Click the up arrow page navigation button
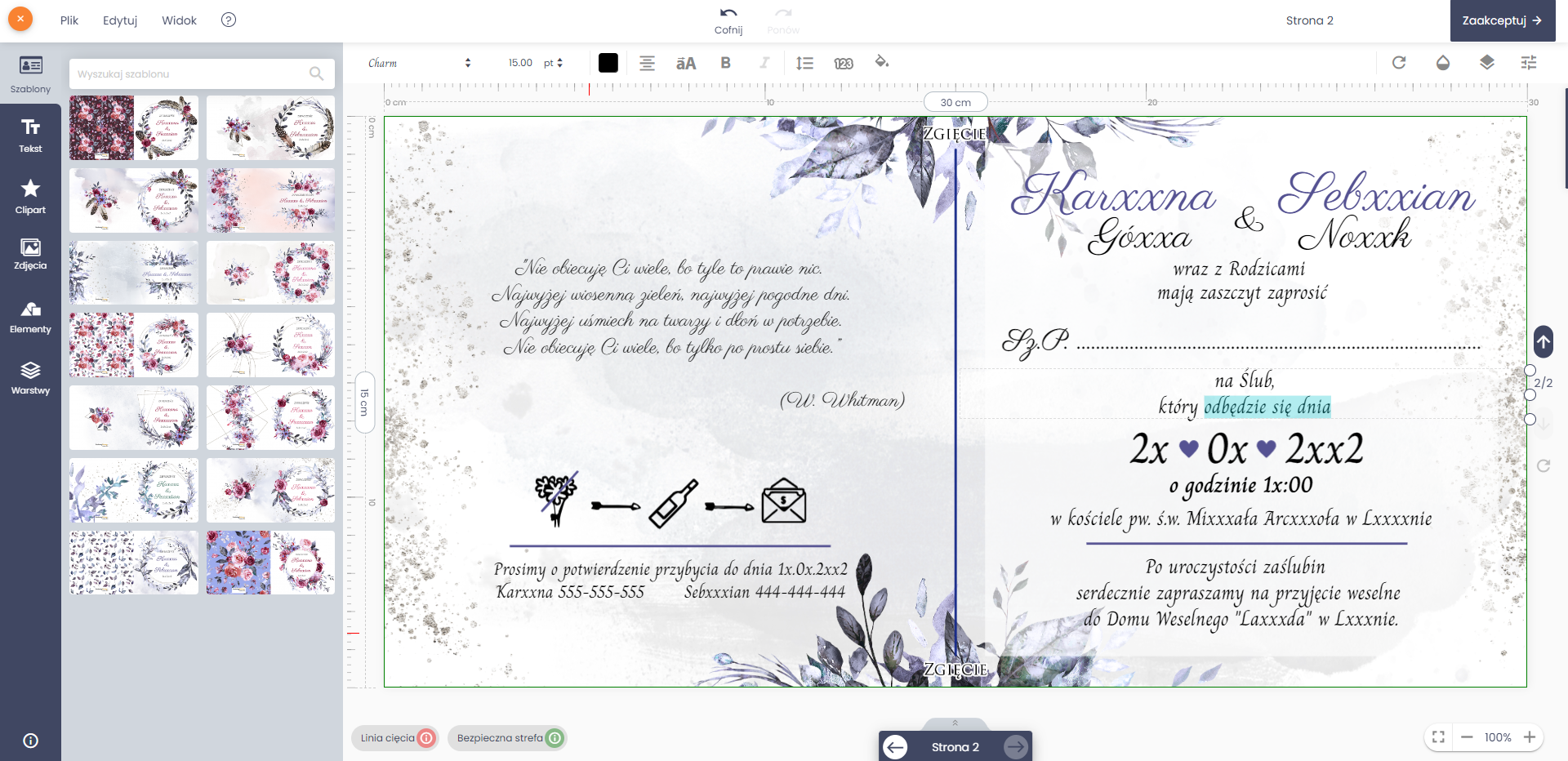The width and height of the screenshot is (1568, 761). (x=1543, y=341)
